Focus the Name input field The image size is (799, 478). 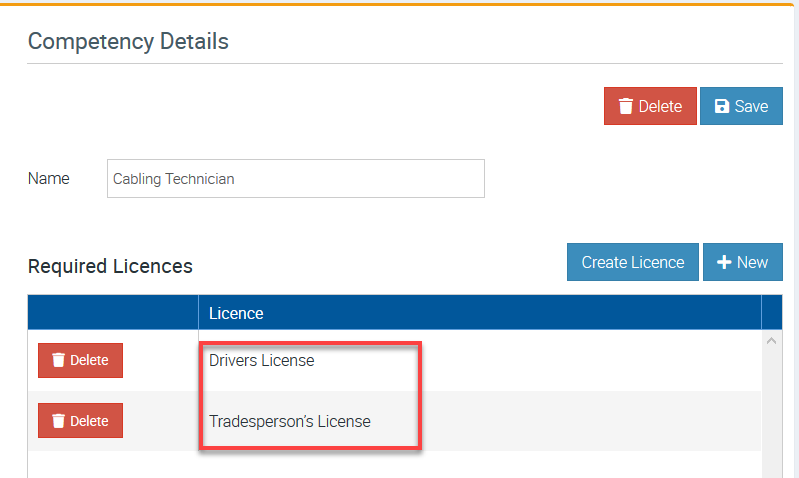coord(295,179)
